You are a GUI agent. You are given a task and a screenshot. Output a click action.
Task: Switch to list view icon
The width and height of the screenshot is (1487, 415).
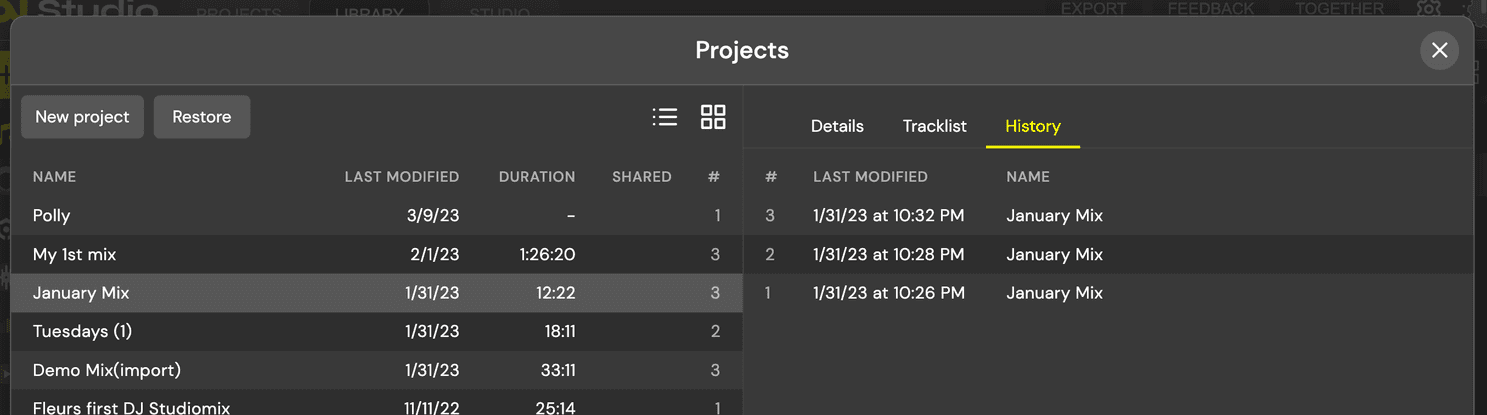click(x=664, y=117)
